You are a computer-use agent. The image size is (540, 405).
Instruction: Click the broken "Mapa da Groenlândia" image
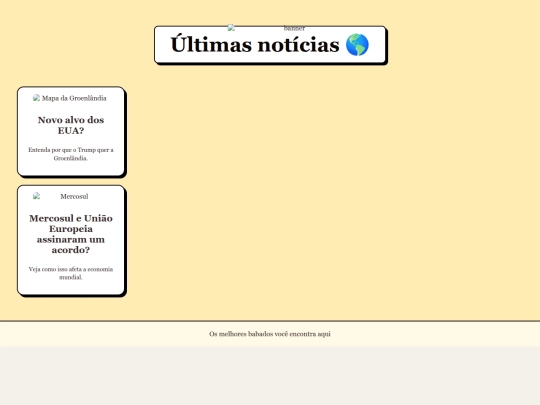tap(70, 98)
